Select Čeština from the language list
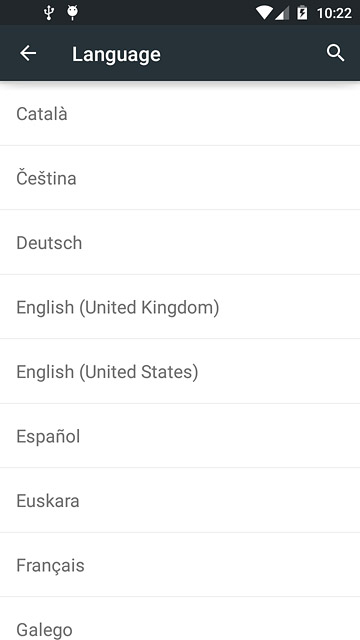 pos(180,178)
